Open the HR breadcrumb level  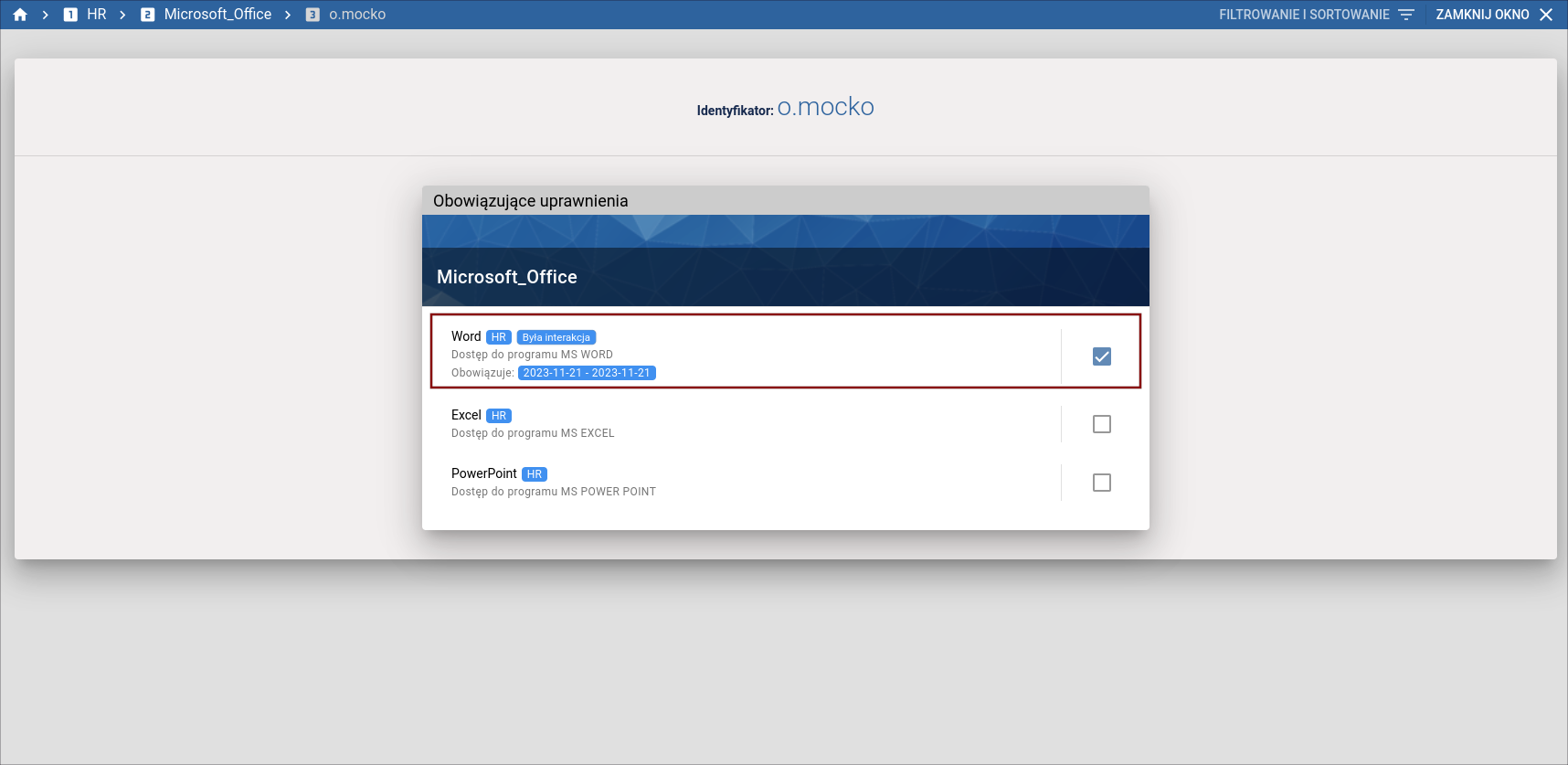(x=97, y=15)
